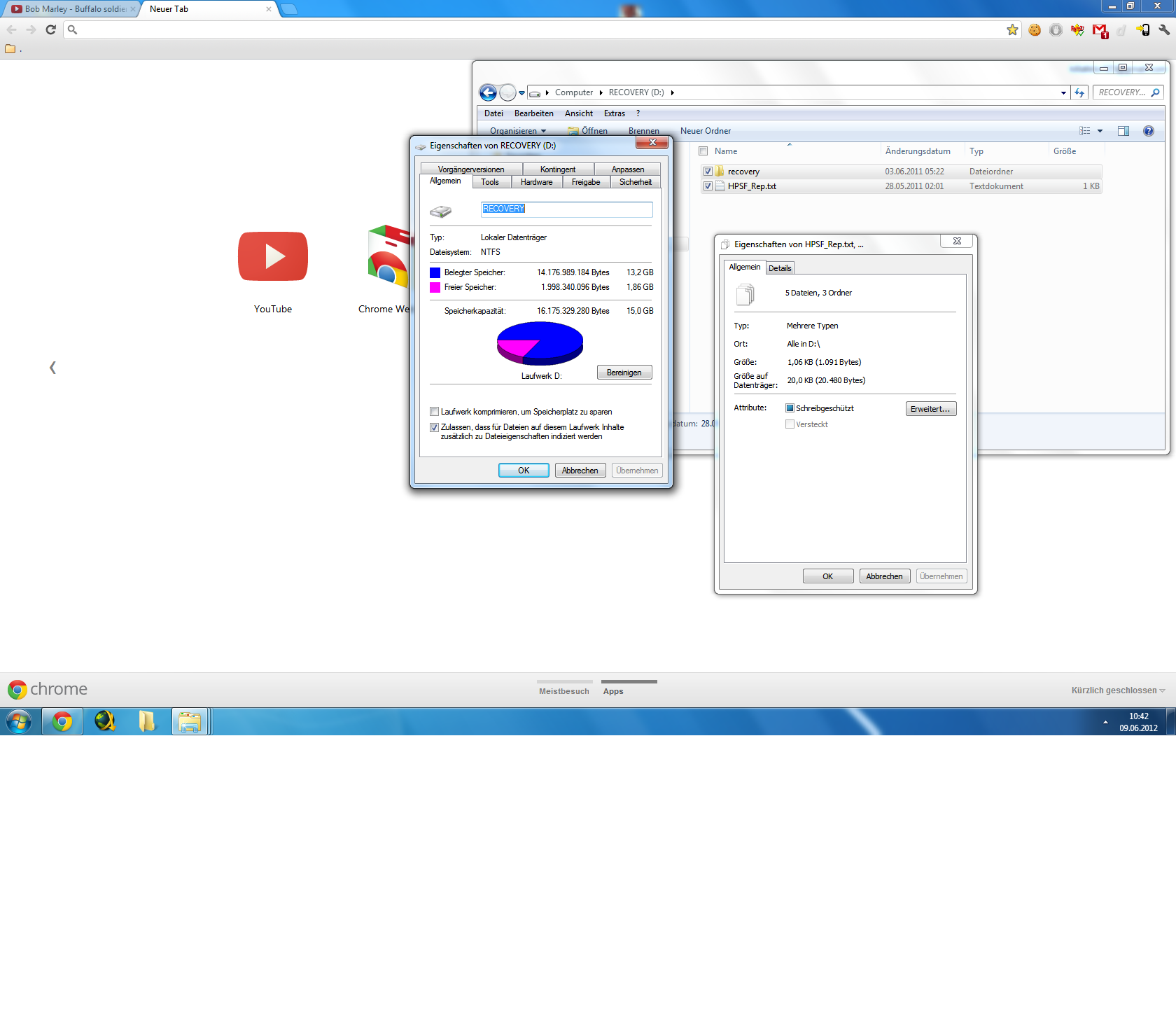Open the recent locations dropdown arrow
The width and height of the screenshot is (1176, 1014).
(521, 92)
